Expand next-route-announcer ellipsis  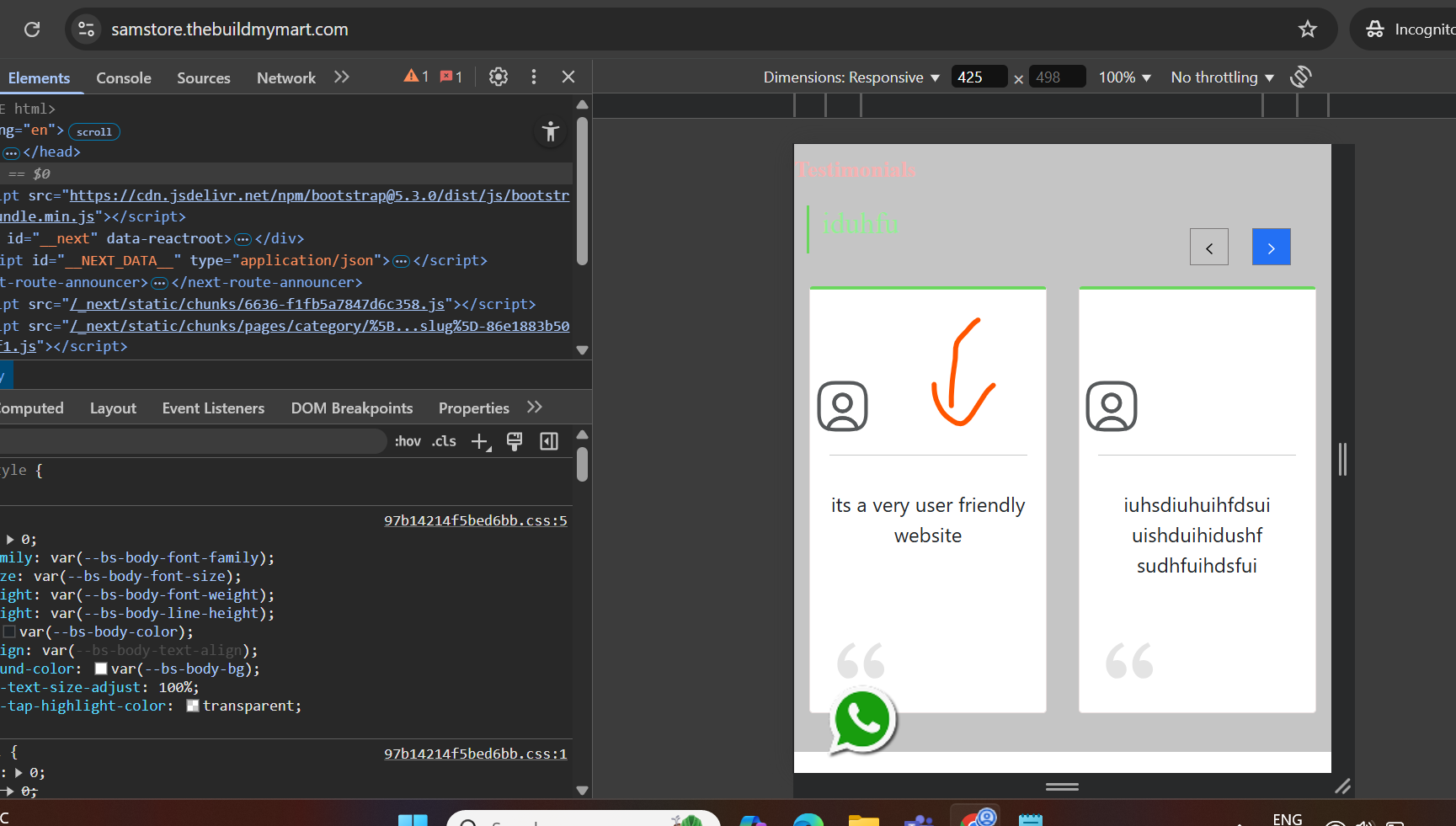tap(160, 283)
